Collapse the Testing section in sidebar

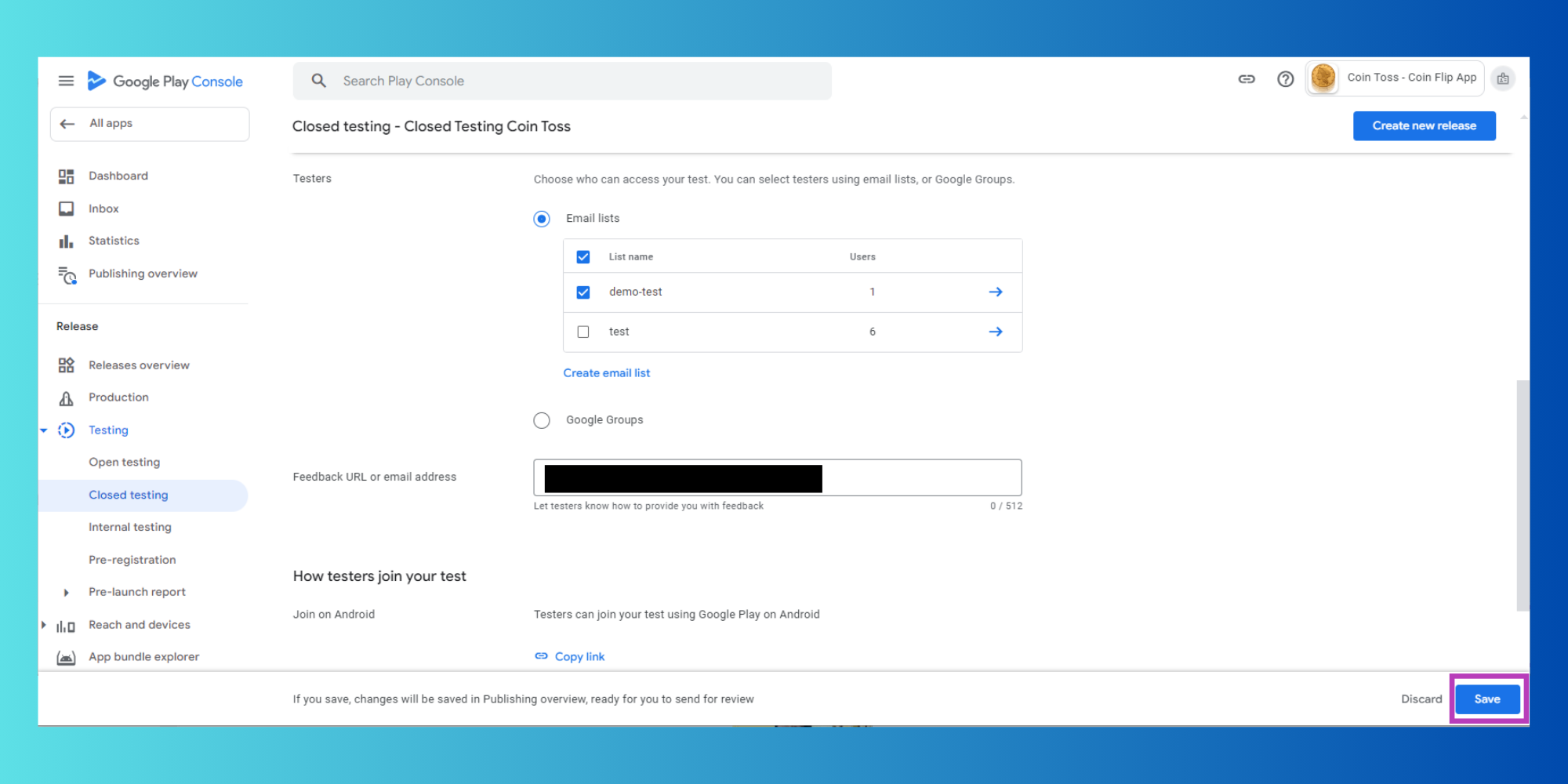[x=44, y=430]
